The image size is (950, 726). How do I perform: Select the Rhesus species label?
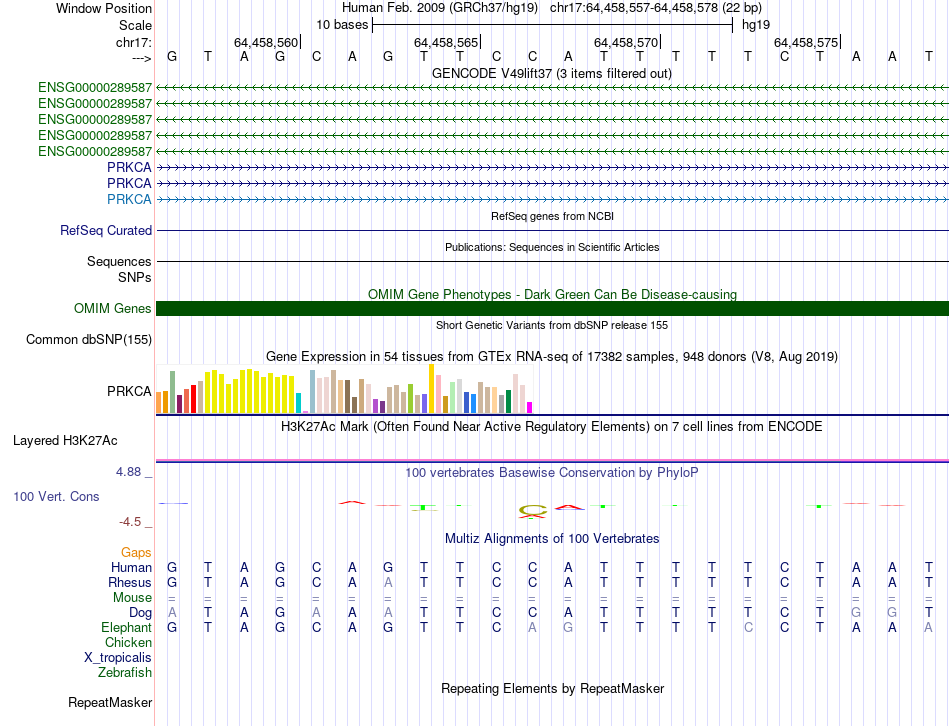pos(130,582)
